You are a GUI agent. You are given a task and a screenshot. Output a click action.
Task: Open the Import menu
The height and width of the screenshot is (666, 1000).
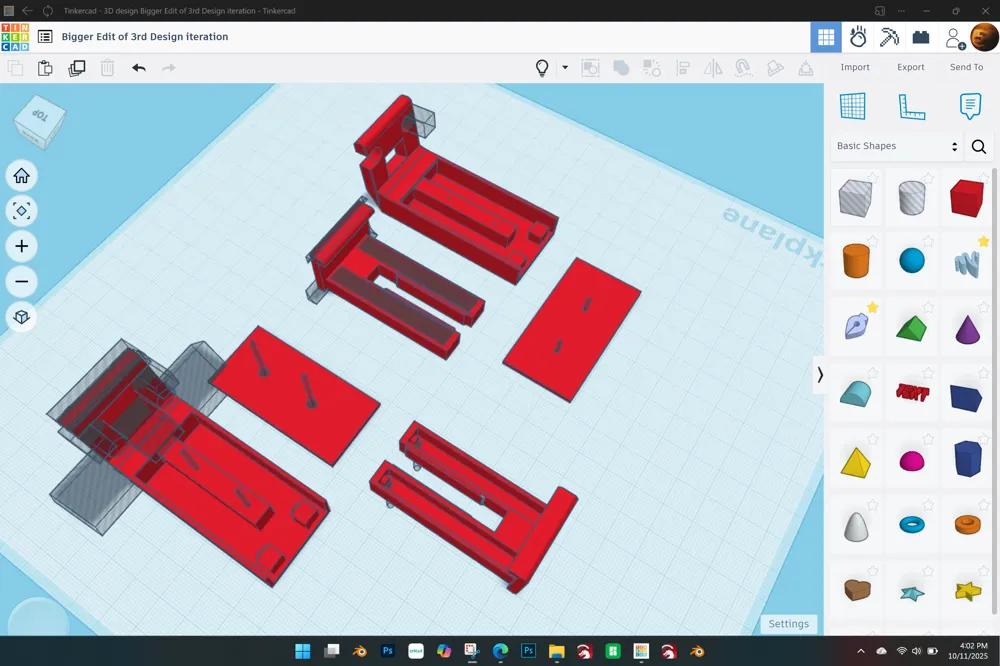click(855, 67)
